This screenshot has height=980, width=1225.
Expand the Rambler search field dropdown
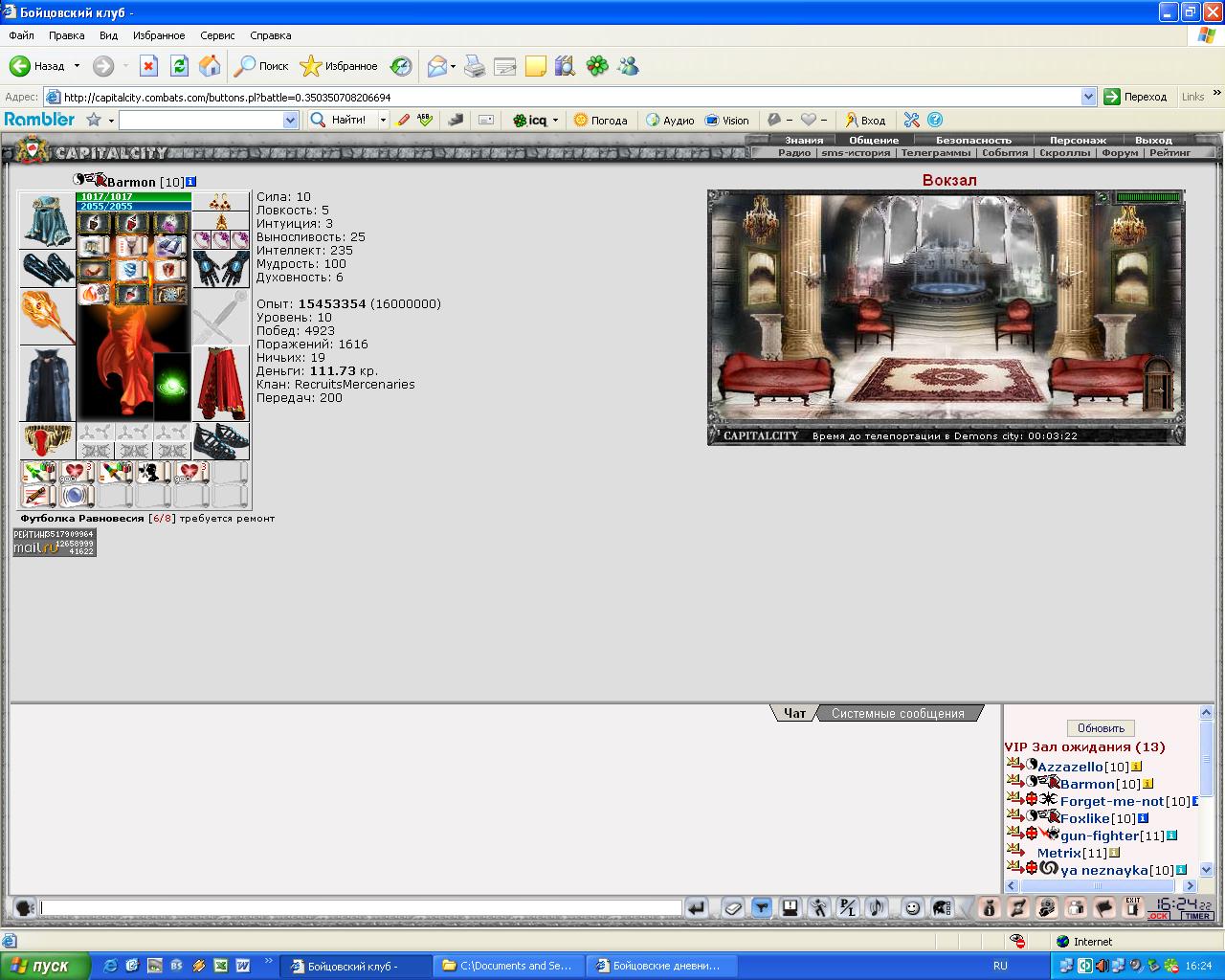tap(291, 121)
